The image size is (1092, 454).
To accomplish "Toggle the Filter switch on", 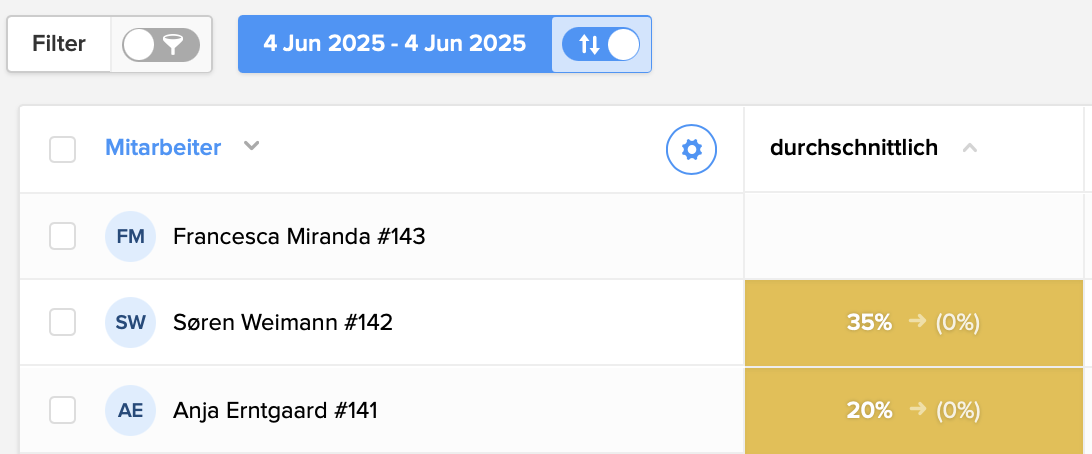I will tap(161, 44).
